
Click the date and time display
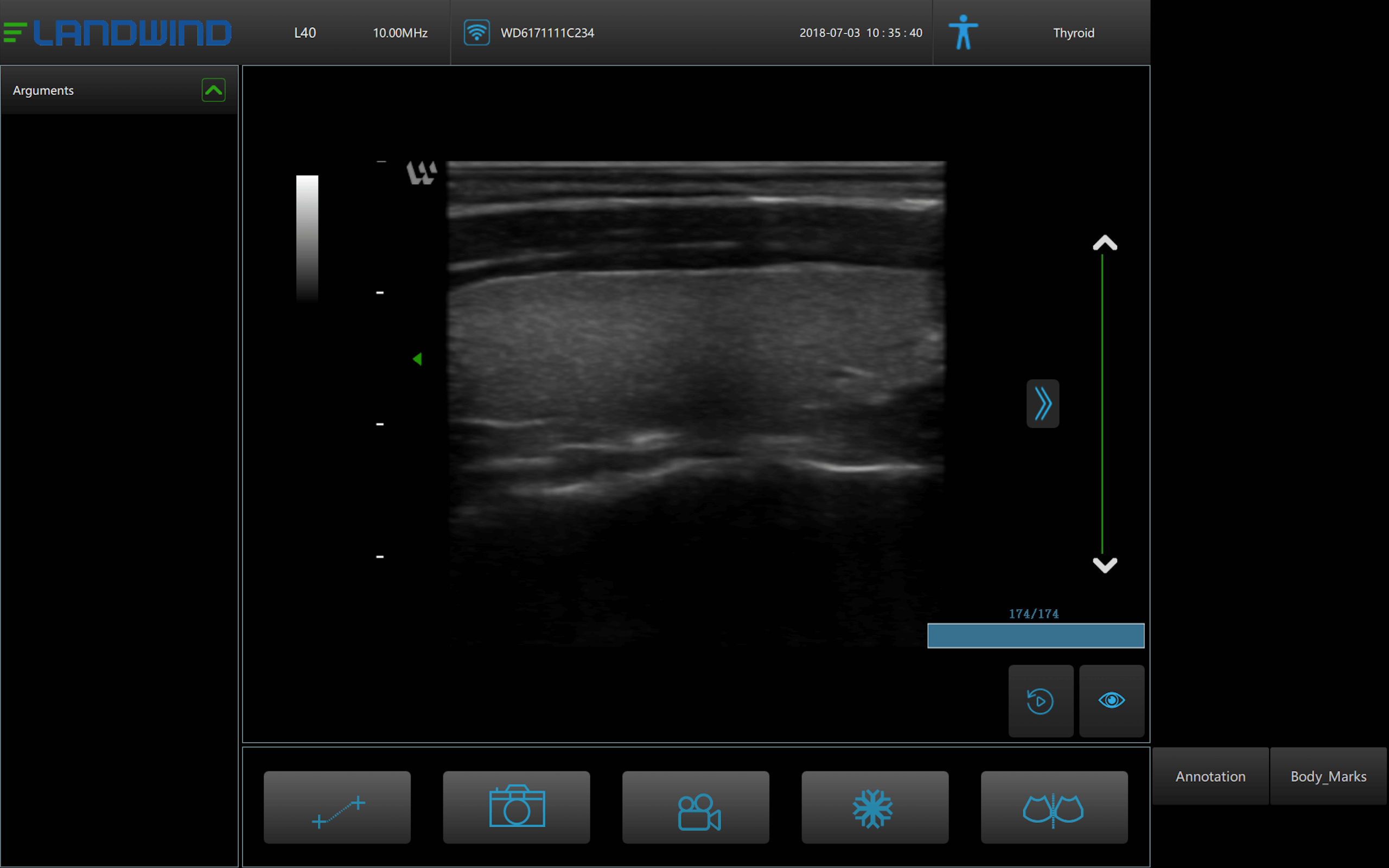click(x=861, y=33)
